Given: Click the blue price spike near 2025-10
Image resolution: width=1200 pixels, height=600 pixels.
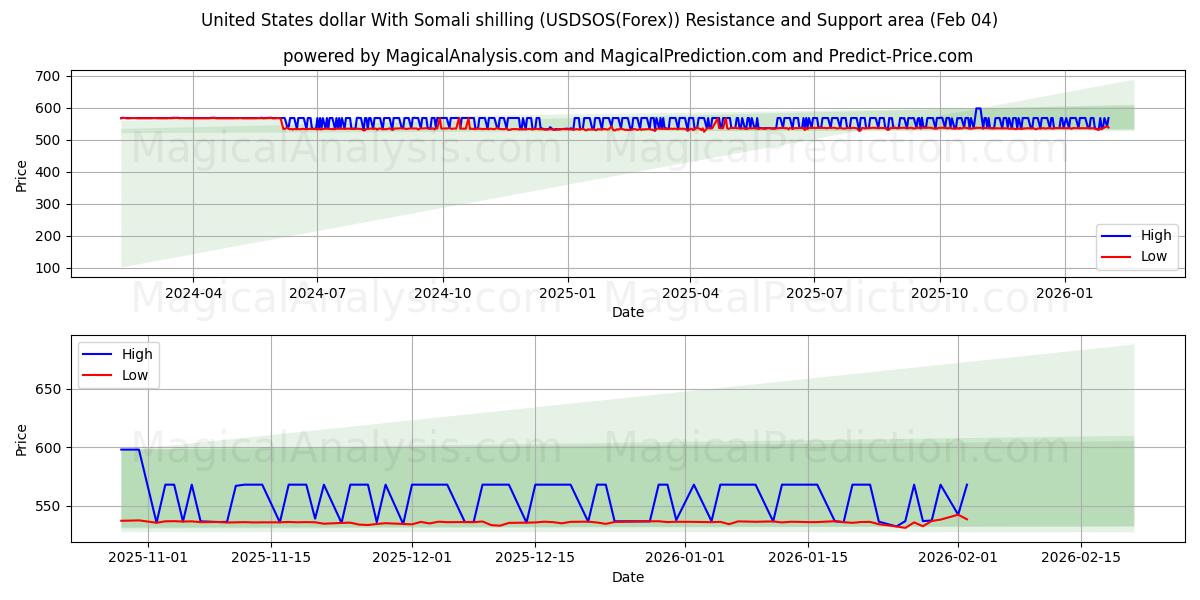Looking at the screenshot, I should 978,108.
